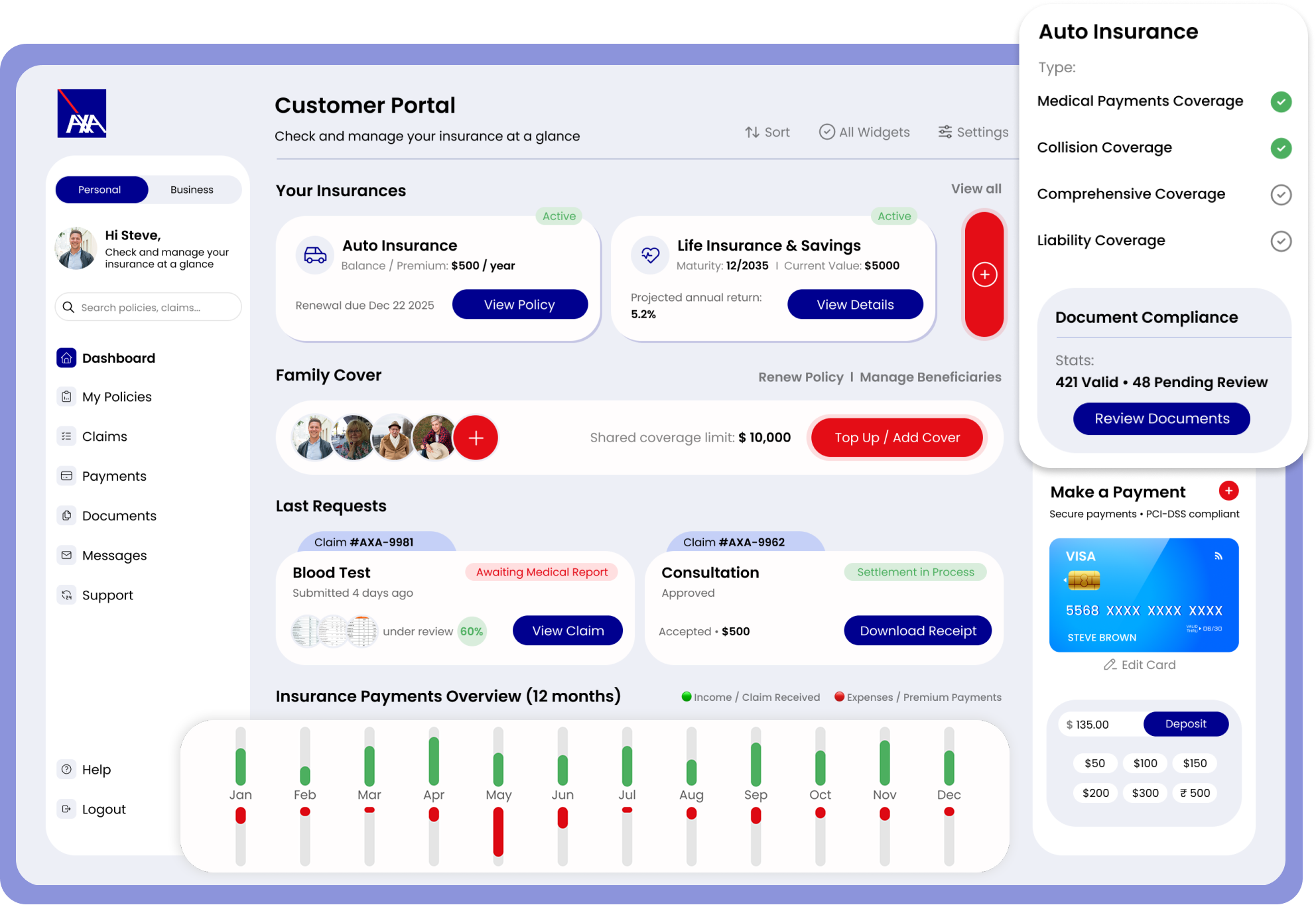The width and height of the screenshot is (1316, 905).
Task: Click the red plus beside Make a Payment
Action: point(1228,491)
